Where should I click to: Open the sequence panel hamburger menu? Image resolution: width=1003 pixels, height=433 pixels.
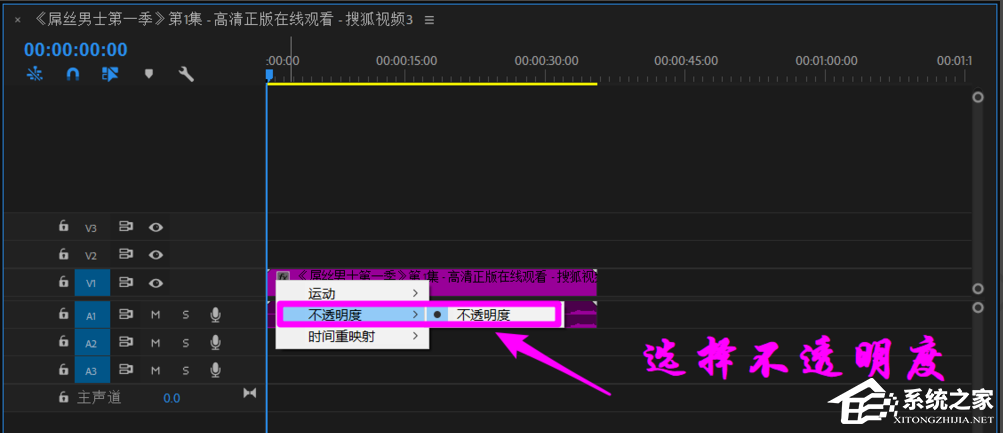[x=429, y=20]
